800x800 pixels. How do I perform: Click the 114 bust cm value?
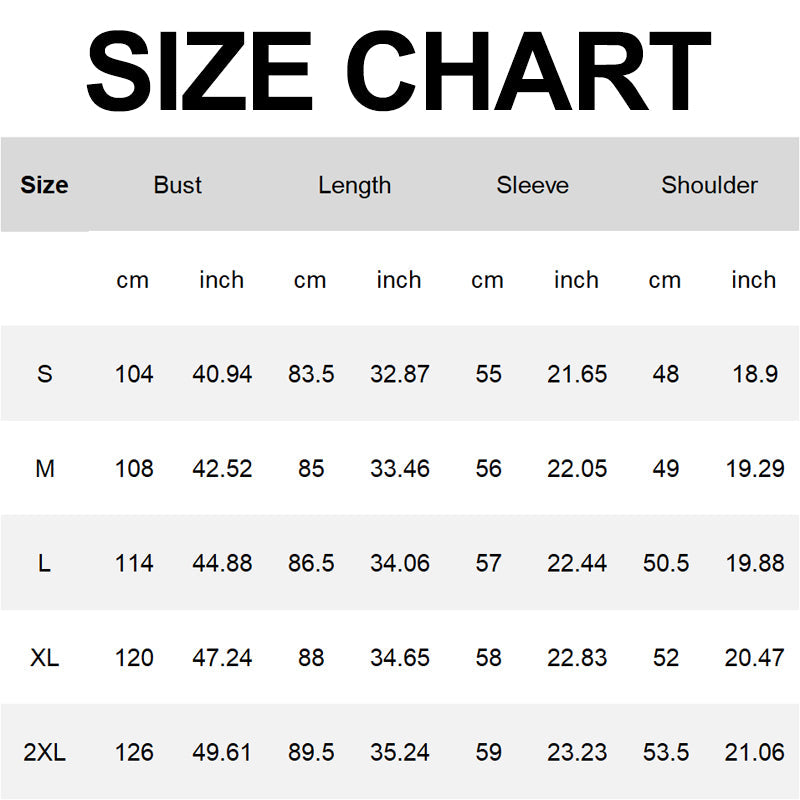[x=134, y=563]
